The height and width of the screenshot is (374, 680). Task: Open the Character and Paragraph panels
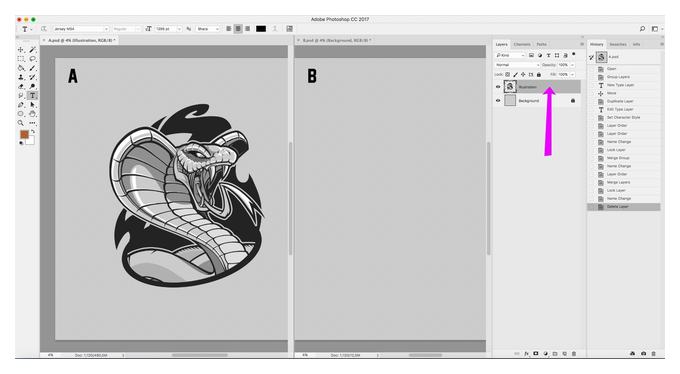coord(289,29)
